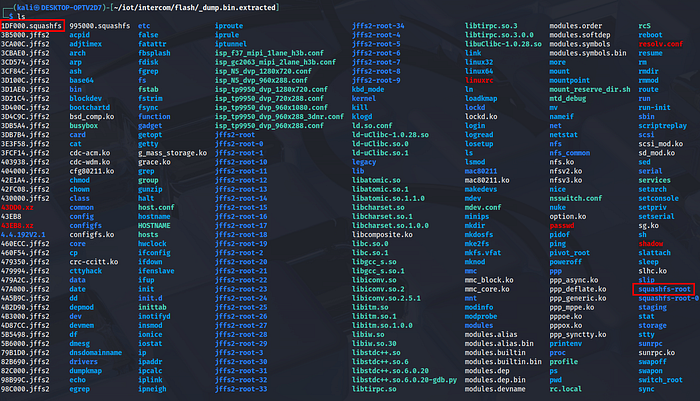
Task: Click the scriptreplay entry
Action: tap(662, 125)
